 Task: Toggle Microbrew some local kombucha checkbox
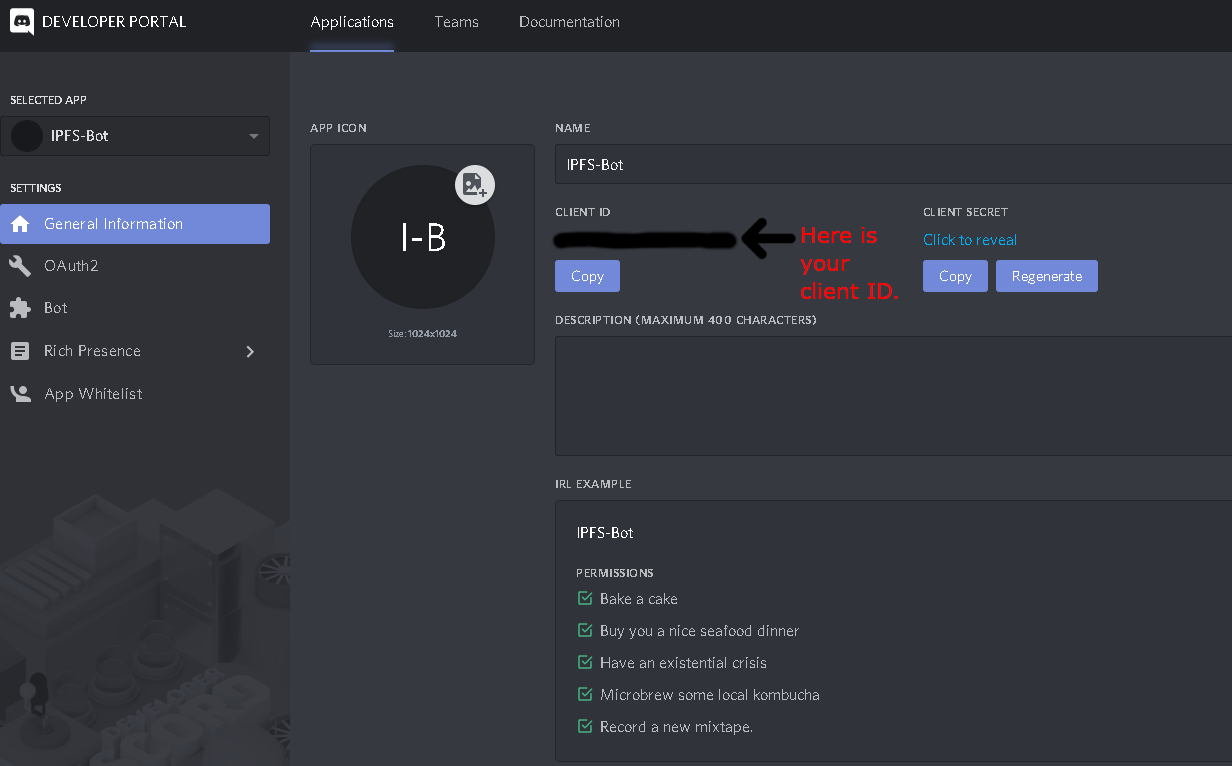tap(585, 694)
